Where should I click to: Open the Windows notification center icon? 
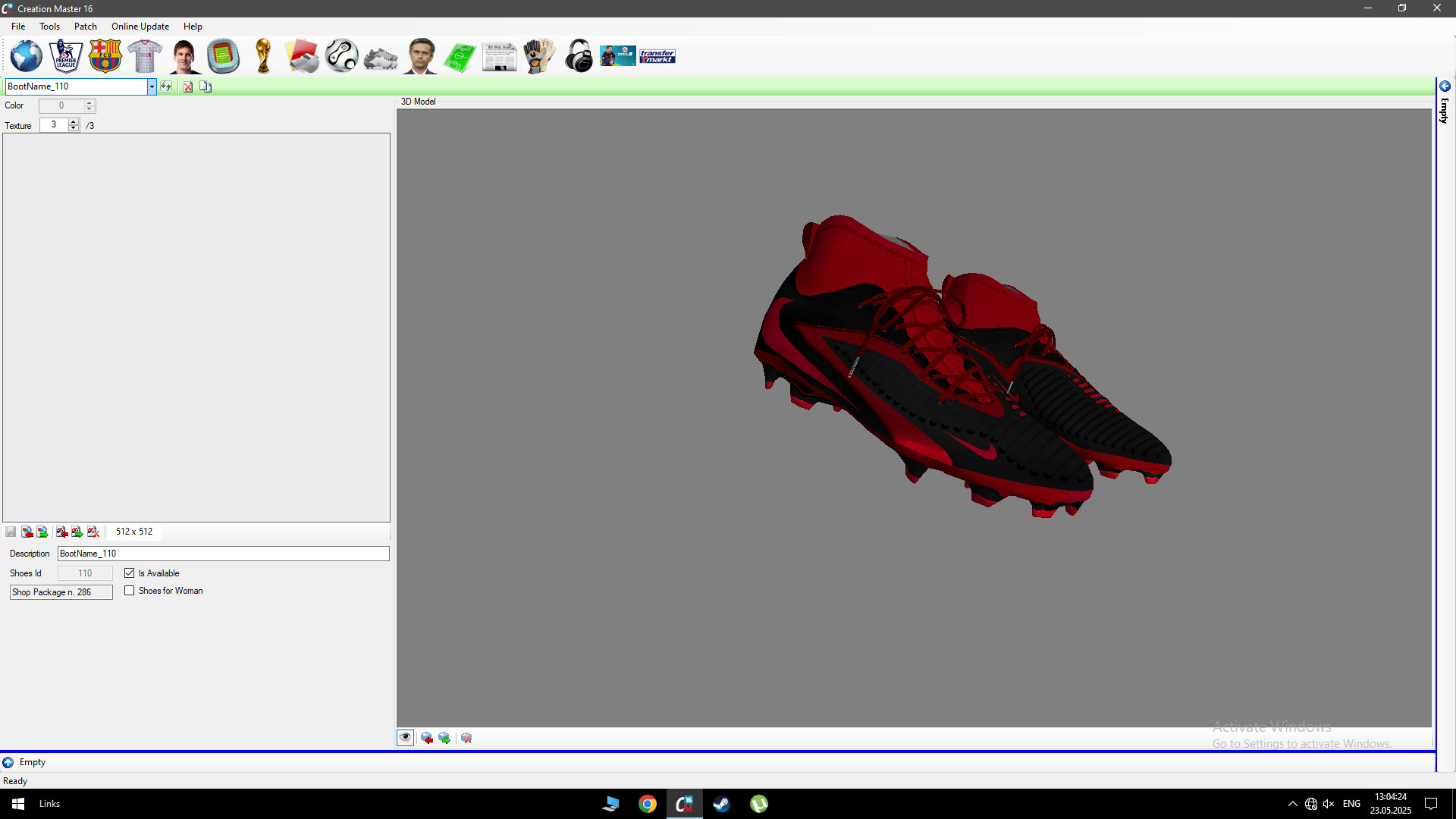[x=1431, y=804]
